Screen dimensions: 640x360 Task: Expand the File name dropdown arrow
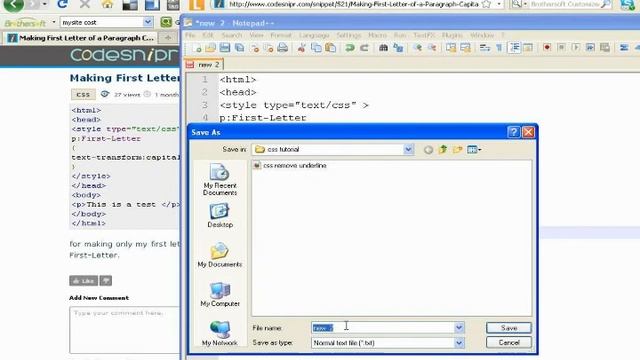pyautogui.click(x=459, y=328)
